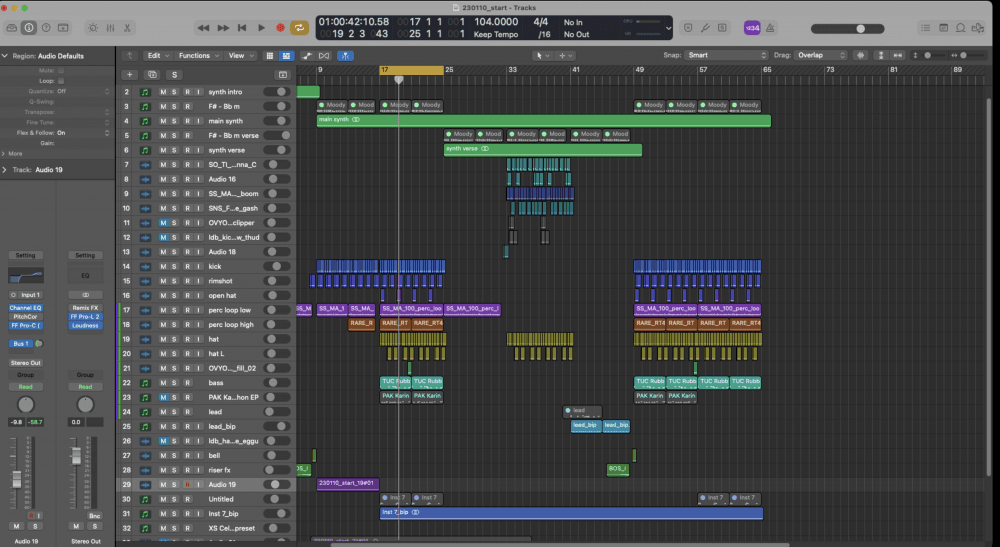Image resolution: width=1000 pixels, height=547 pixels.
Task: Click the Rewind transport button
Action: (203, 28)
